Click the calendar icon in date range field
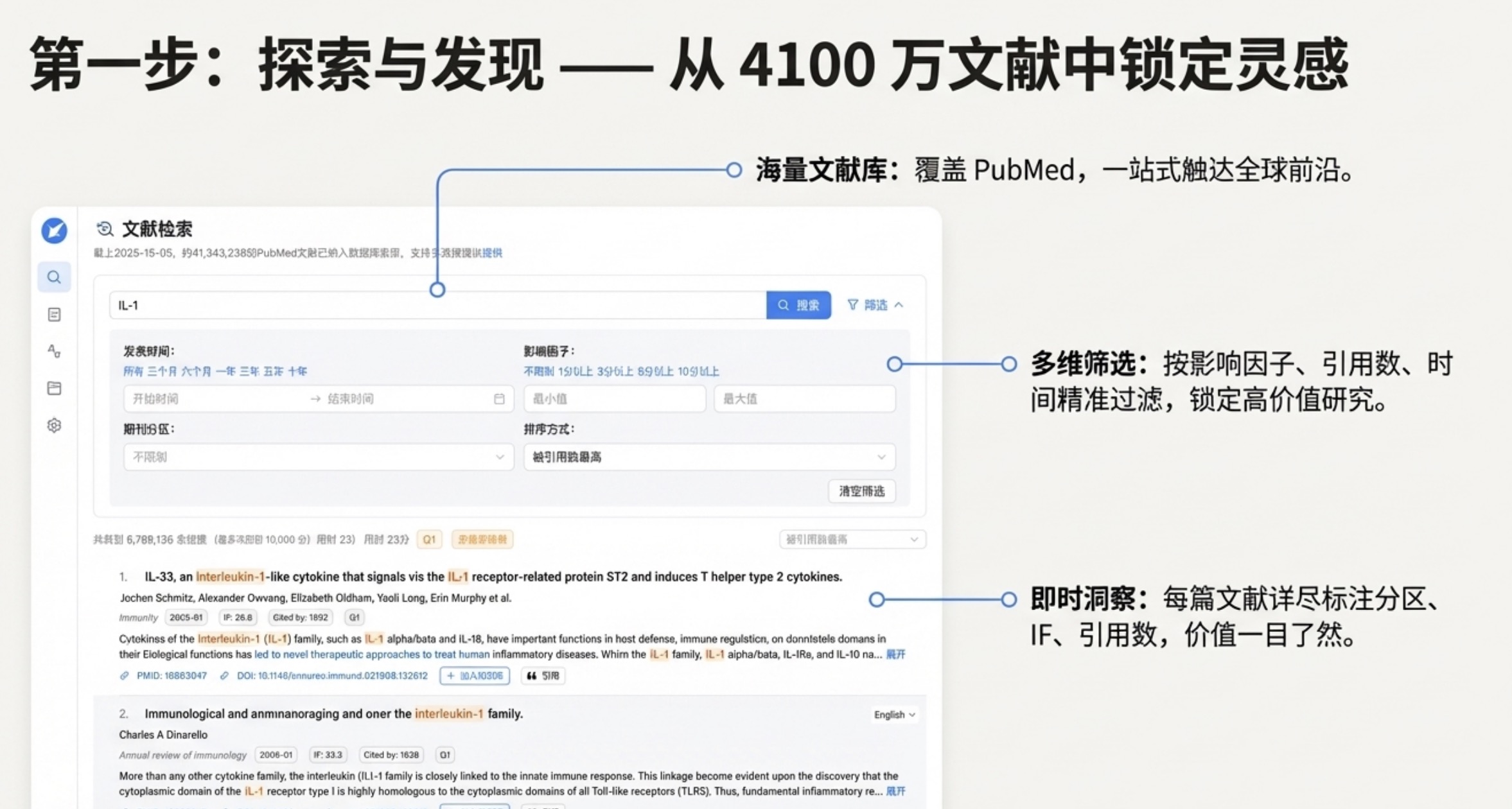1512x809 pixels. [499, 399]
